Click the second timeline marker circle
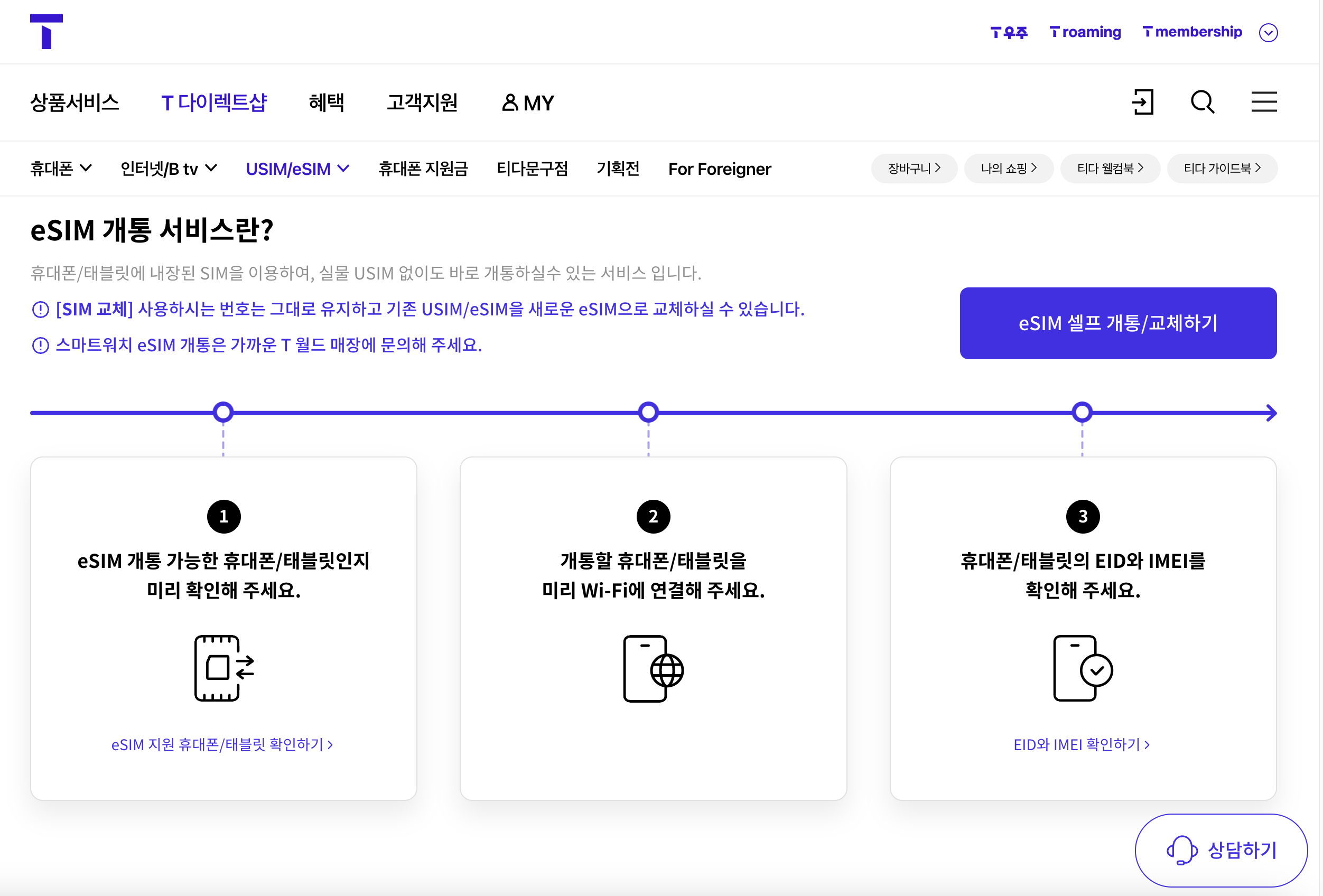The width and height of the screenshot is (1323, 896). 648,412
